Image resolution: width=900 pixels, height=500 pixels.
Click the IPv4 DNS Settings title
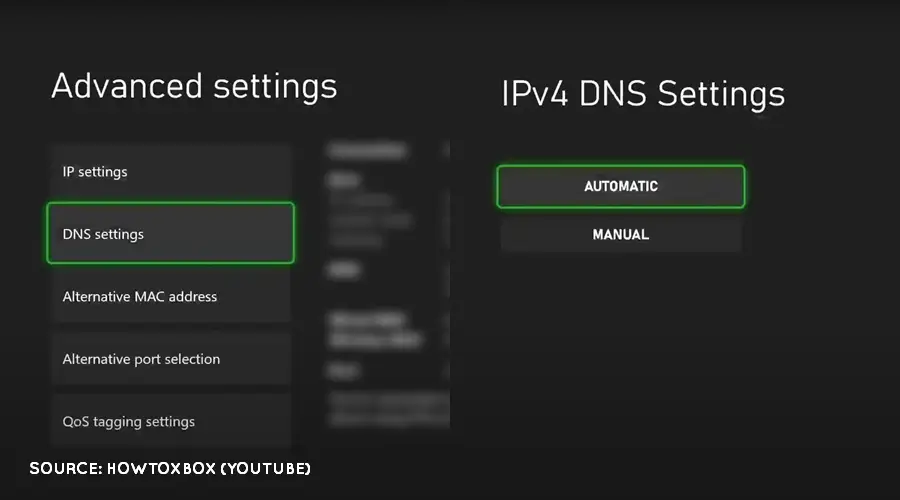click(x=642, y=94)
